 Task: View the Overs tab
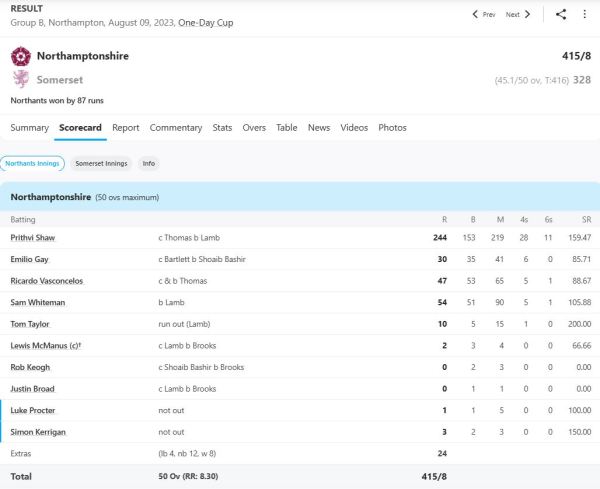point(254,128)
